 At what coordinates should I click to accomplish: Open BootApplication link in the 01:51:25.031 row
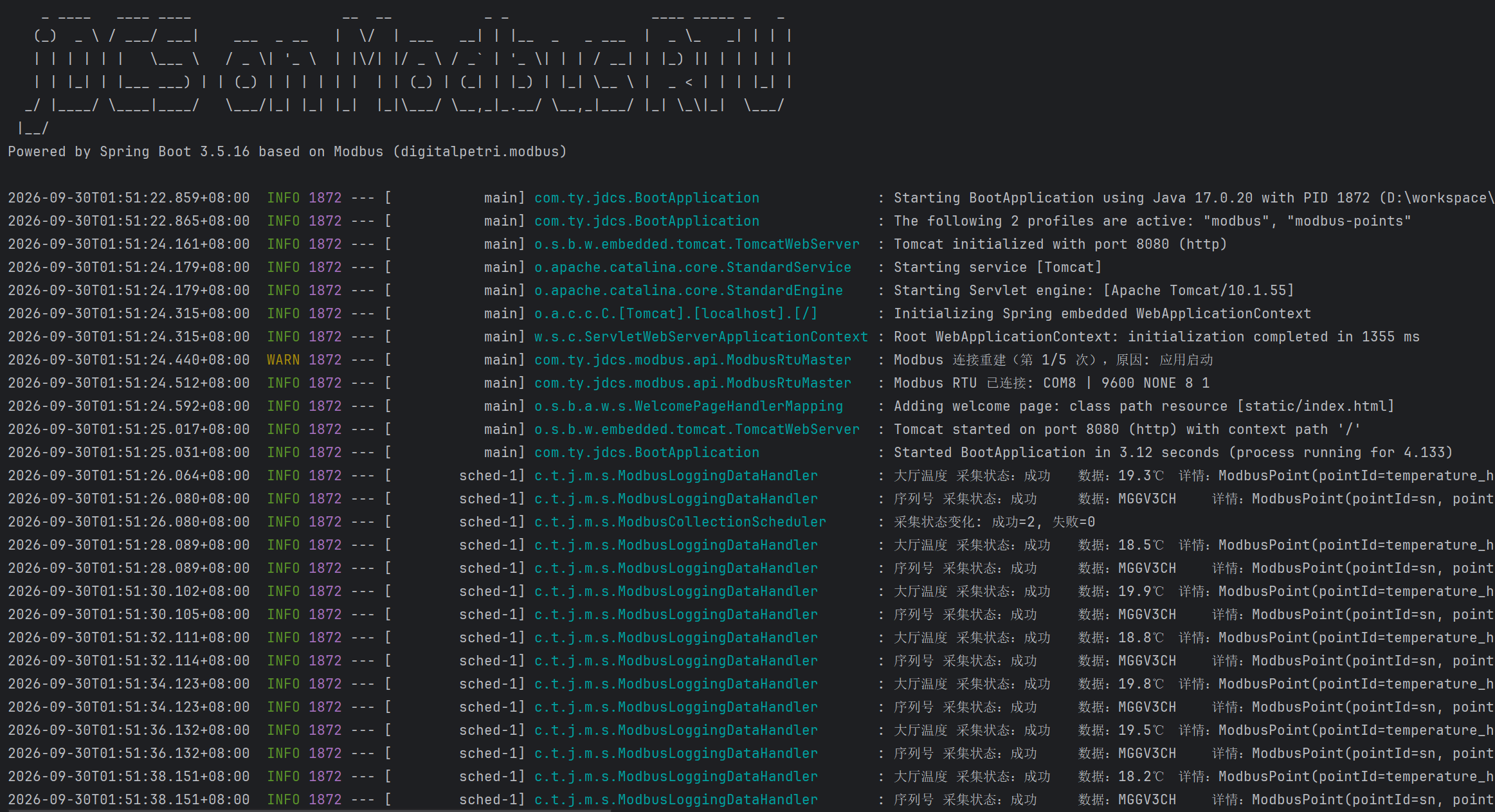(647, 453)
